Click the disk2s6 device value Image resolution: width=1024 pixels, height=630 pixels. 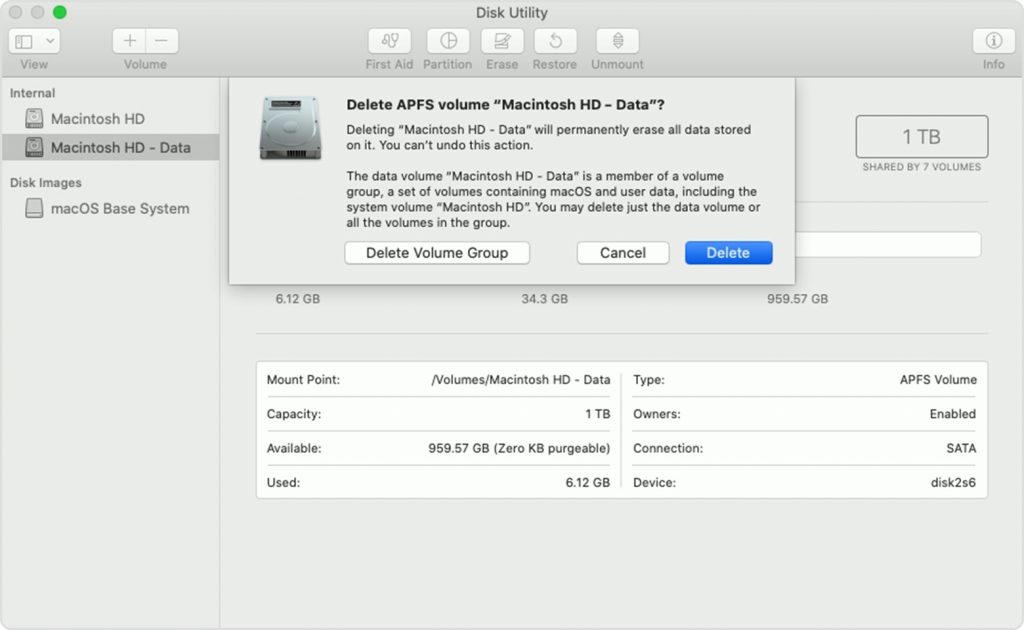953,482
